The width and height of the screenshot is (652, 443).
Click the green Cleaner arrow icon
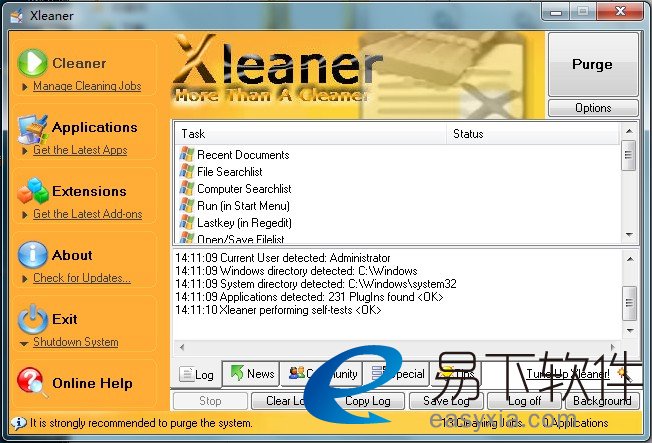pyautogui.click(x=32, y=62)
